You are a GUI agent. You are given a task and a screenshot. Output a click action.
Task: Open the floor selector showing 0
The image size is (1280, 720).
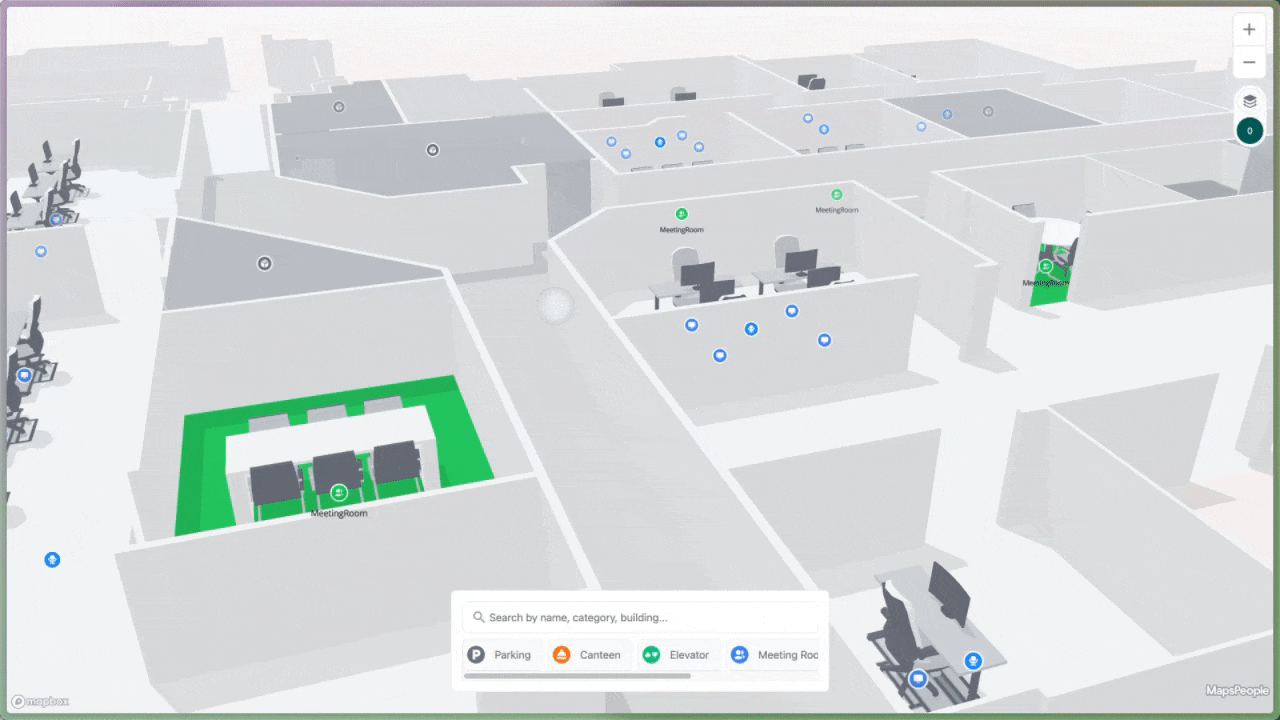click(1249, 131)
